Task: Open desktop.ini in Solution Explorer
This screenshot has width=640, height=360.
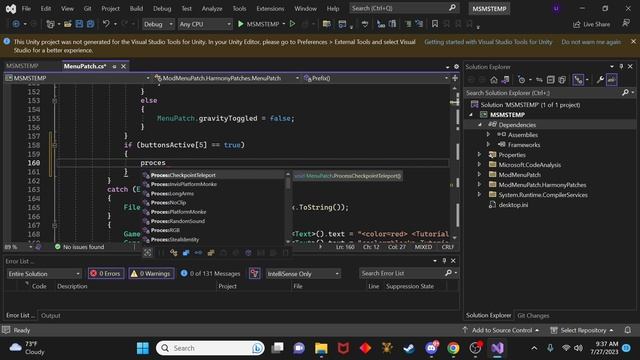Action: tap(513, 205)
